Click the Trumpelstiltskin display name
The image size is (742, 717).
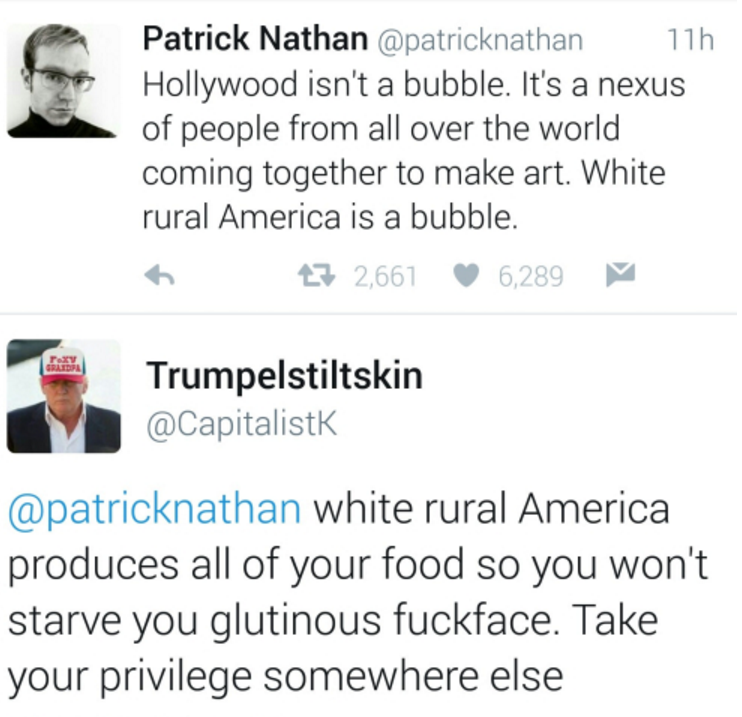click(x=284, y=375)
